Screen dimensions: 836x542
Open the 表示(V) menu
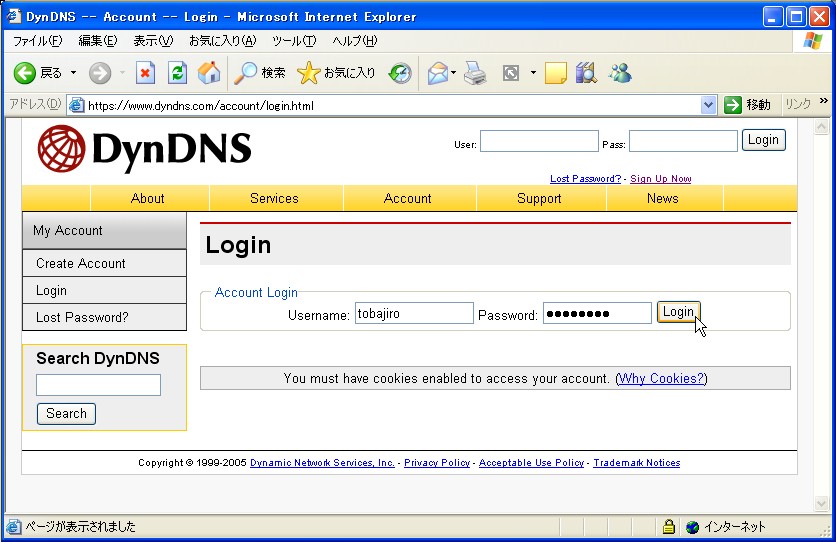(153, 41)
